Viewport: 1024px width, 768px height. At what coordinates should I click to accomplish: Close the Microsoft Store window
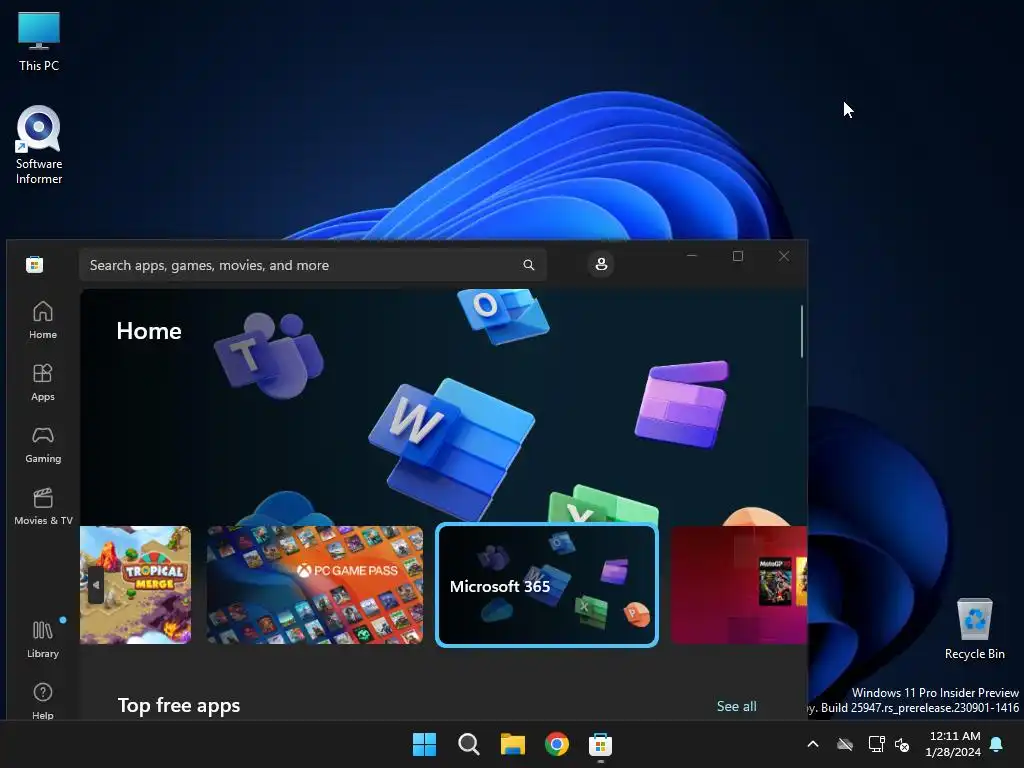tap(784, 256)
